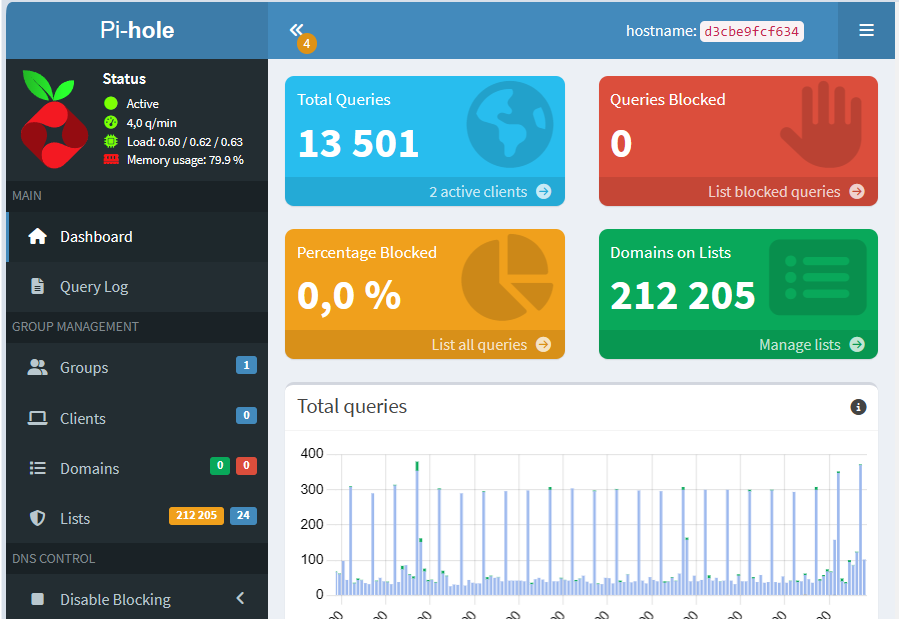The image size is (899, 619).
Task: Open the Clients page in sidebar
Action: [x=82, y=419]
